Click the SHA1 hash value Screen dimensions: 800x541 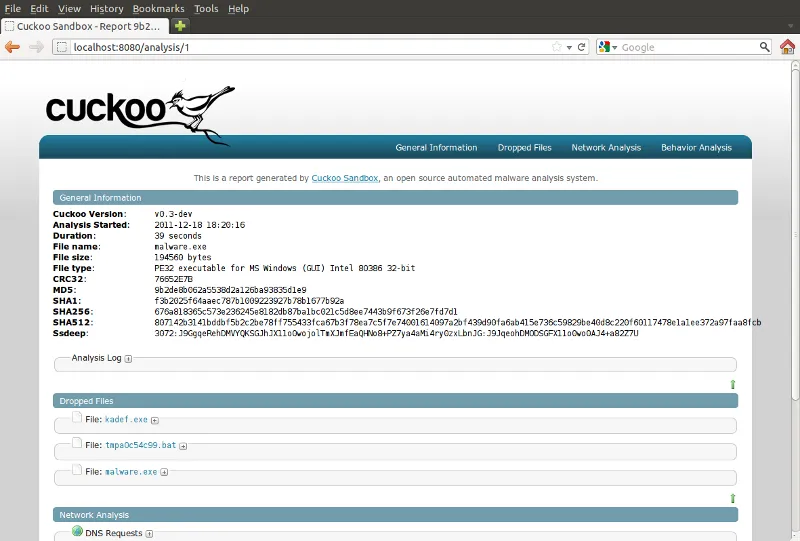coord(249,301)
